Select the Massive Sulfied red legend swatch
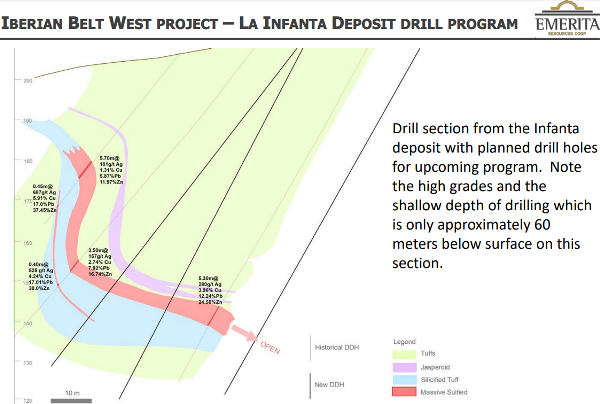 point(404,392)
